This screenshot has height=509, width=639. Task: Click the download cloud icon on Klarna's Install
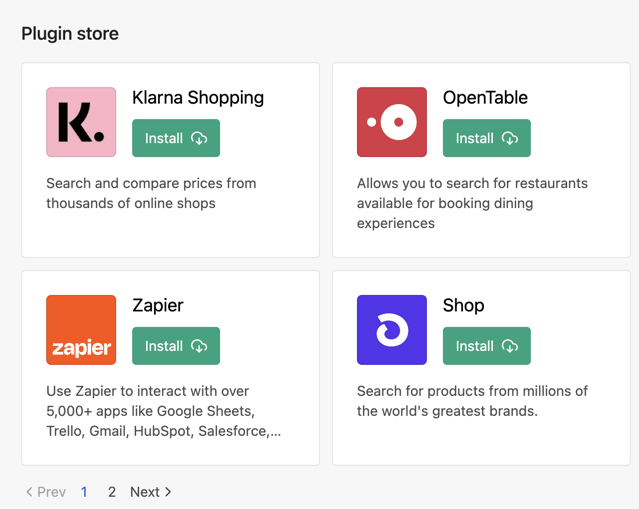coord(199,139)
